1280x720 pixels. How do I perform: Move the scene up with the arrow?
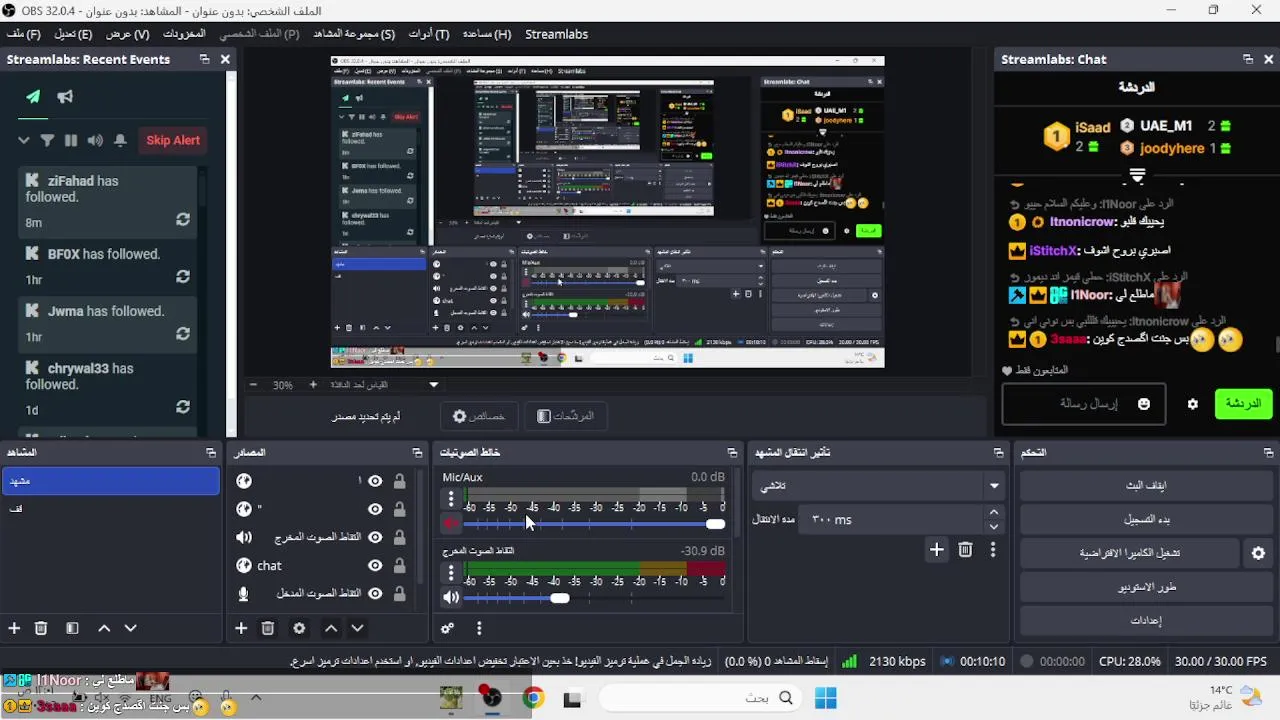[104, 628]
